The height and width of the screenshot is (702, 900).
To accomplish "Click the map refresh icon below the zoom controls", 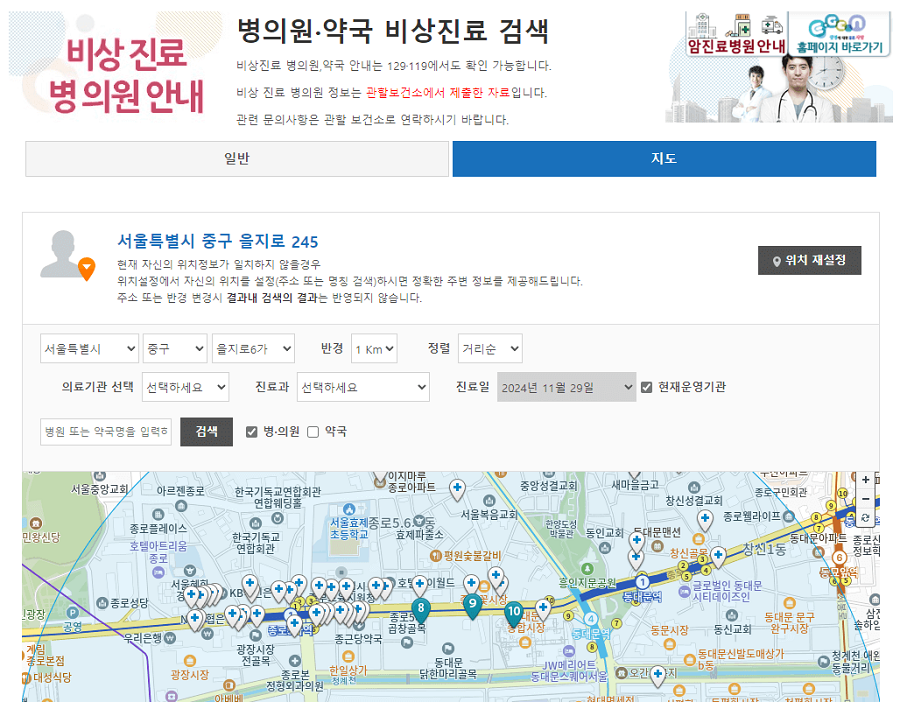I will point(865,517).
